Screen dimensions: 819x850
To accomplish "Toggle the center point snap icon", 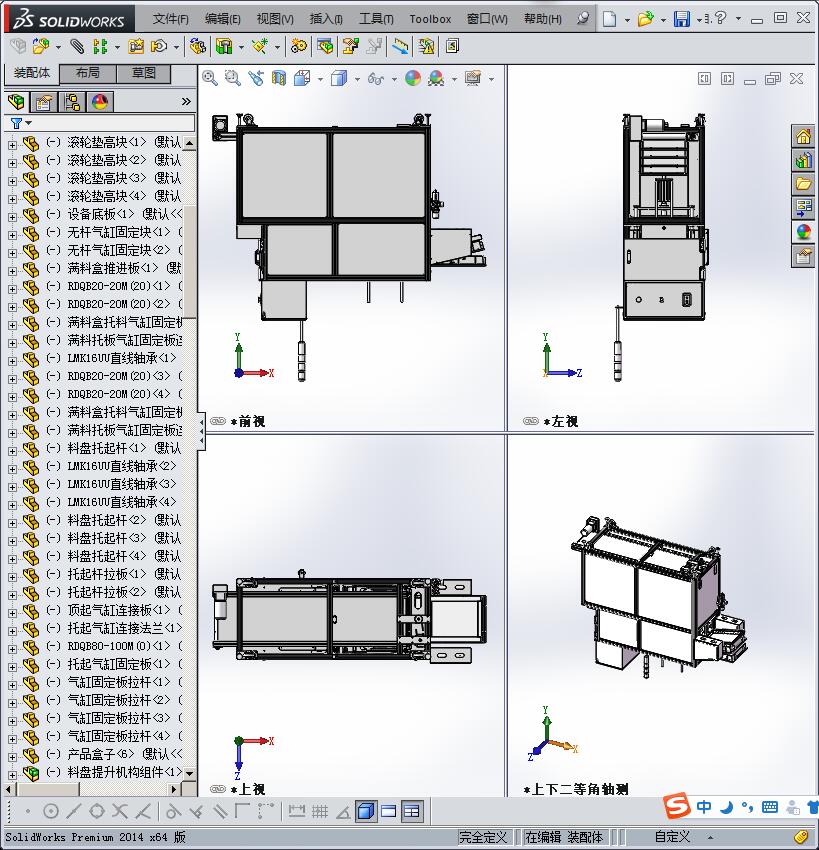I will [x=50, y=811].
